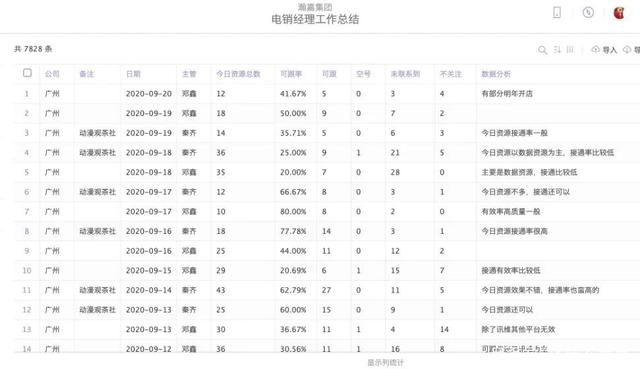Screen dimensions: 640x369
Task: Click the 导入 import cloud icon
Action: 596,49
